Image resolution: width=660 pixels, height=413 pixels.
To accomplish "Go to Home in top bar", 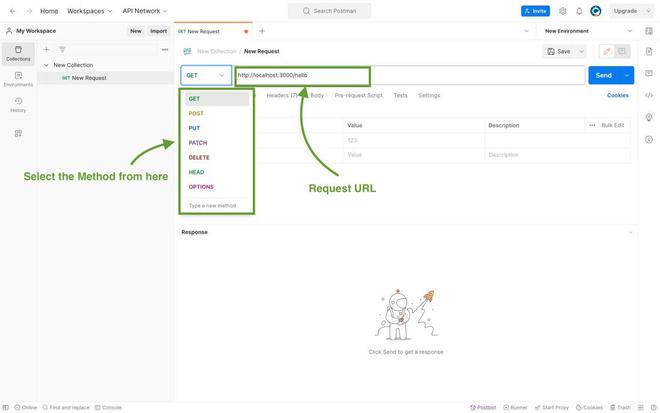I will coord(49,11).
